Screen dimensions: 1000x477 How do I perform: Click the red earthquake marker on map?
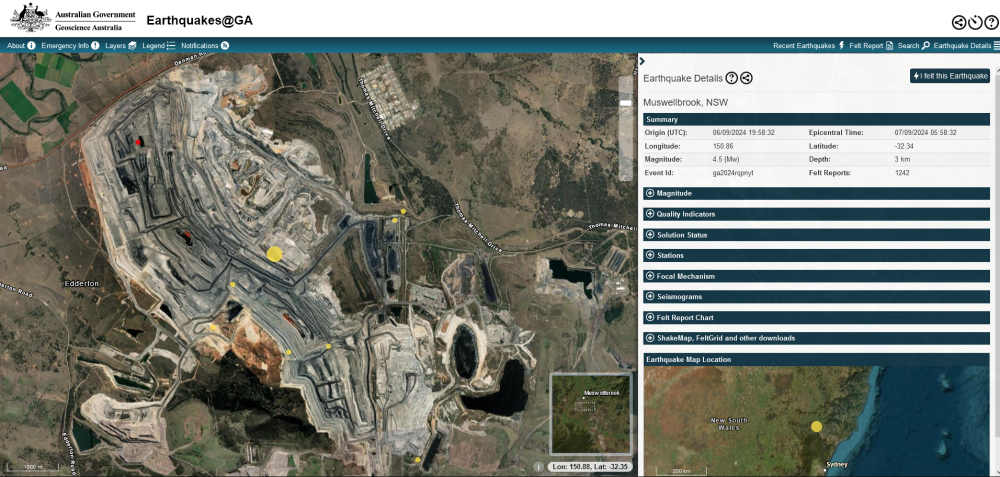click(138, 143)
